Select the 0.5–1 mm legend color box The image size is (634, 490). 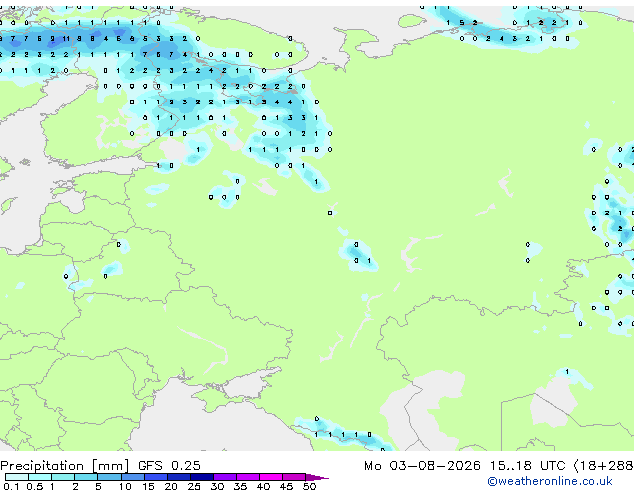coord(40,477)
